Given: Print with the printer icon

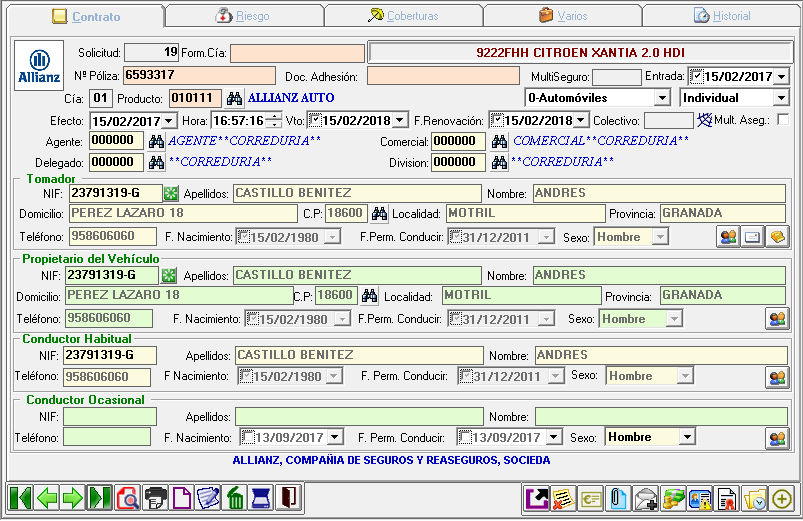Looking at the screenshot, I should click(155, 498).
